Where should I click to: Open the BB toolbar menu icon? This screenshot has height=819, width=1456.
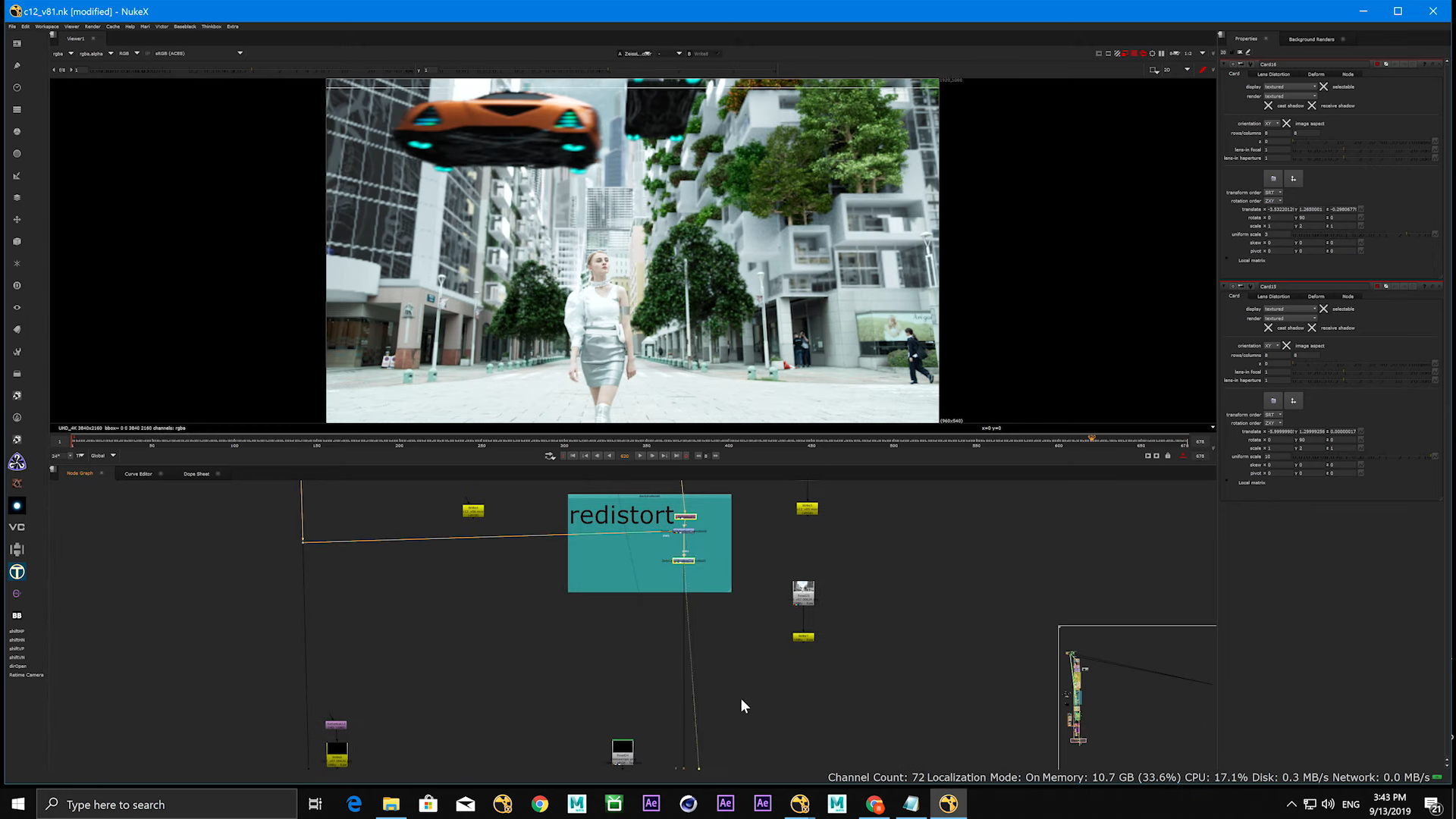coord(17,616)
